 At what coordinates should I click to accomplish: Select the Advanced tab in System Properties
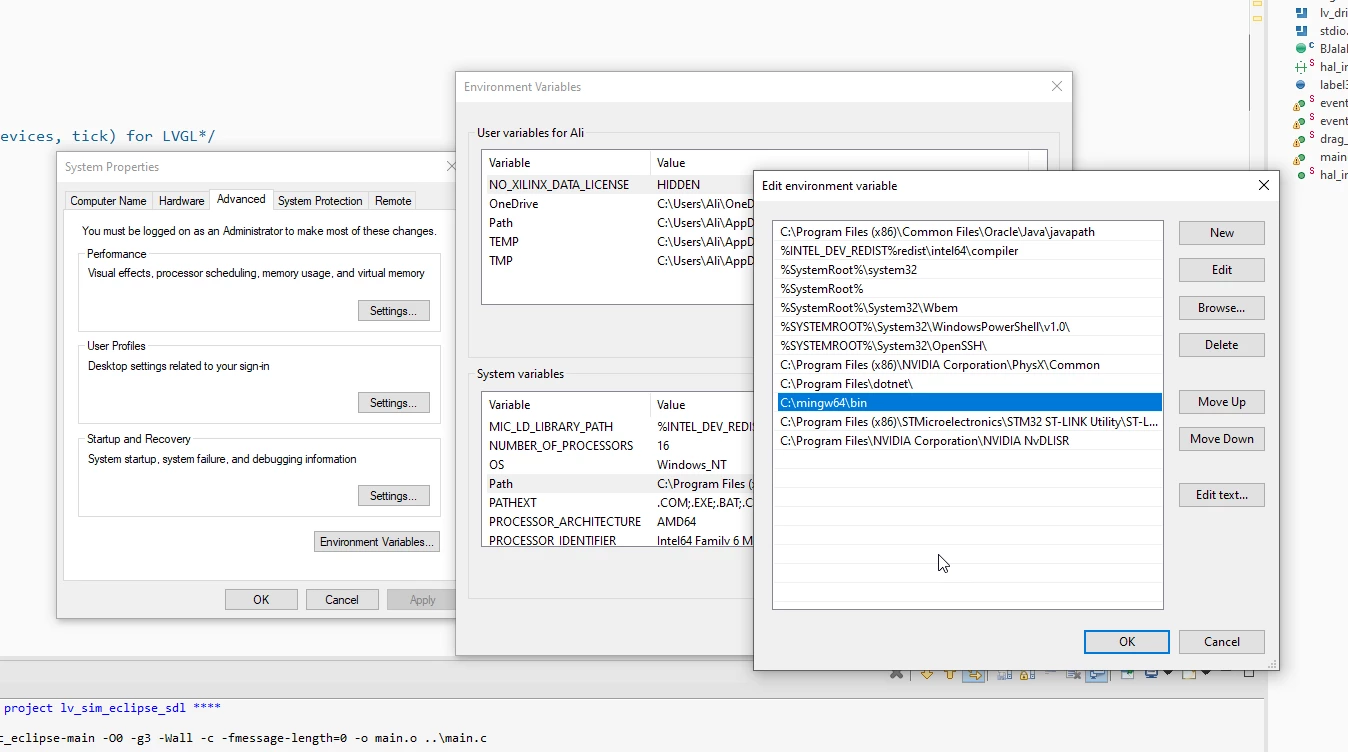tap(241, 199)
